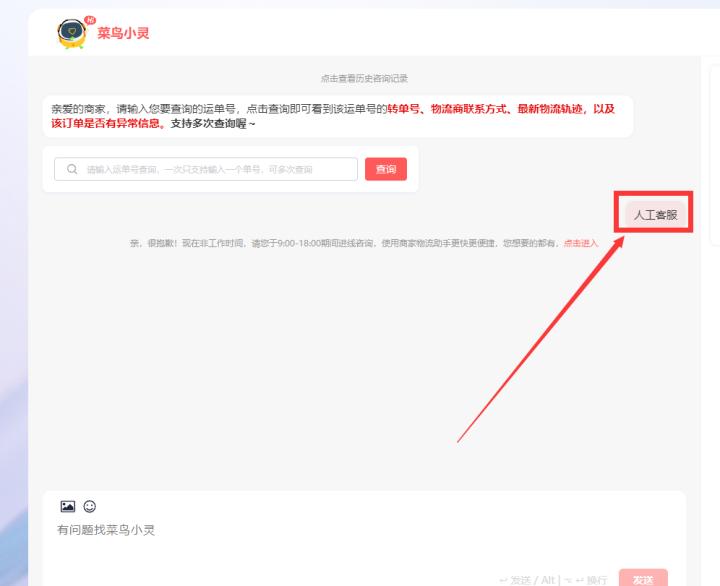Open the 点击查看历史咨询记录 history link
The width and height of the screenshot is (720, 586).
[x=364, y=79]
